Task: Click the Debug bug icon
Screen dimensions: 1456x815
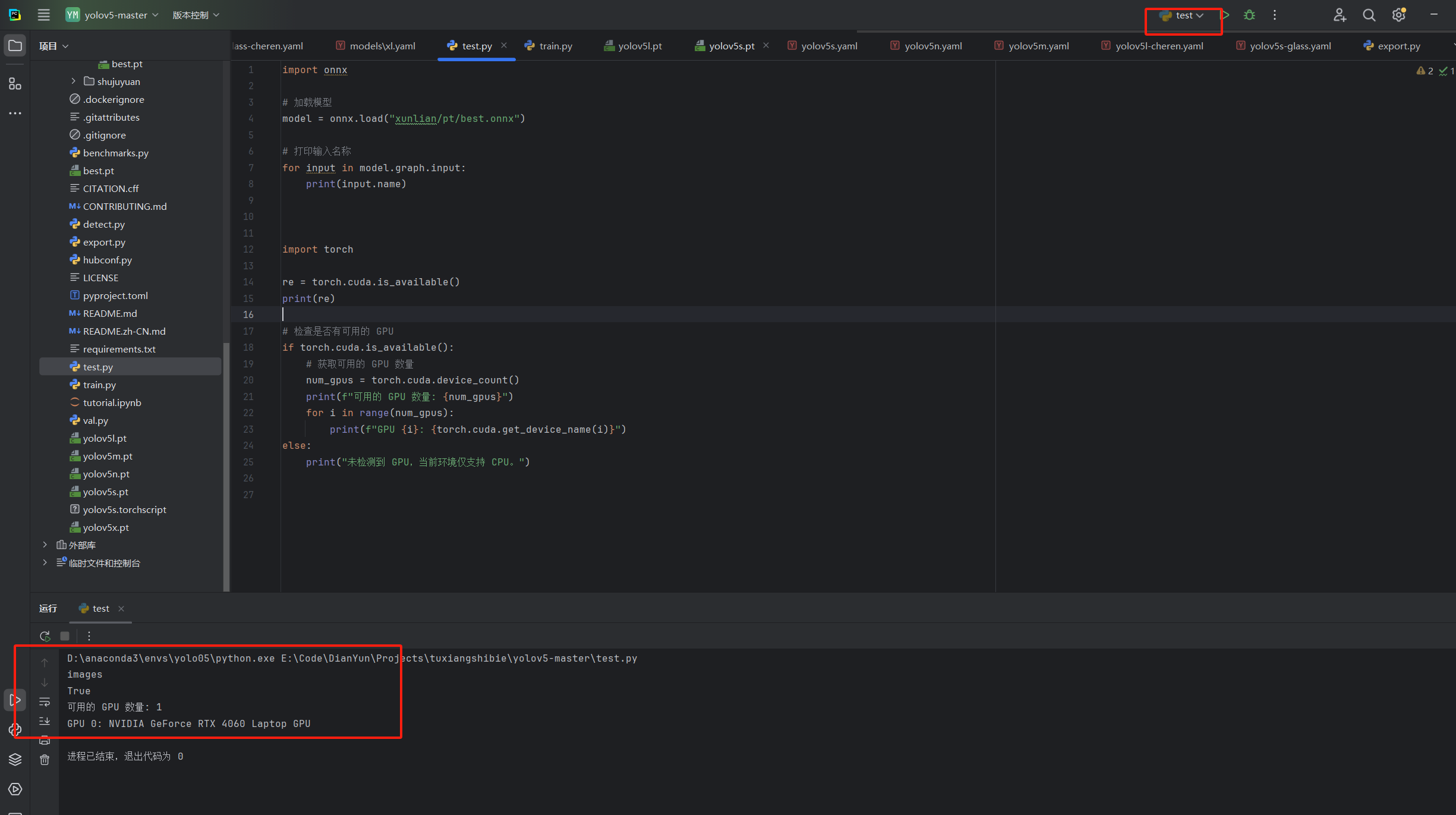Action: tap(1249, 15)
